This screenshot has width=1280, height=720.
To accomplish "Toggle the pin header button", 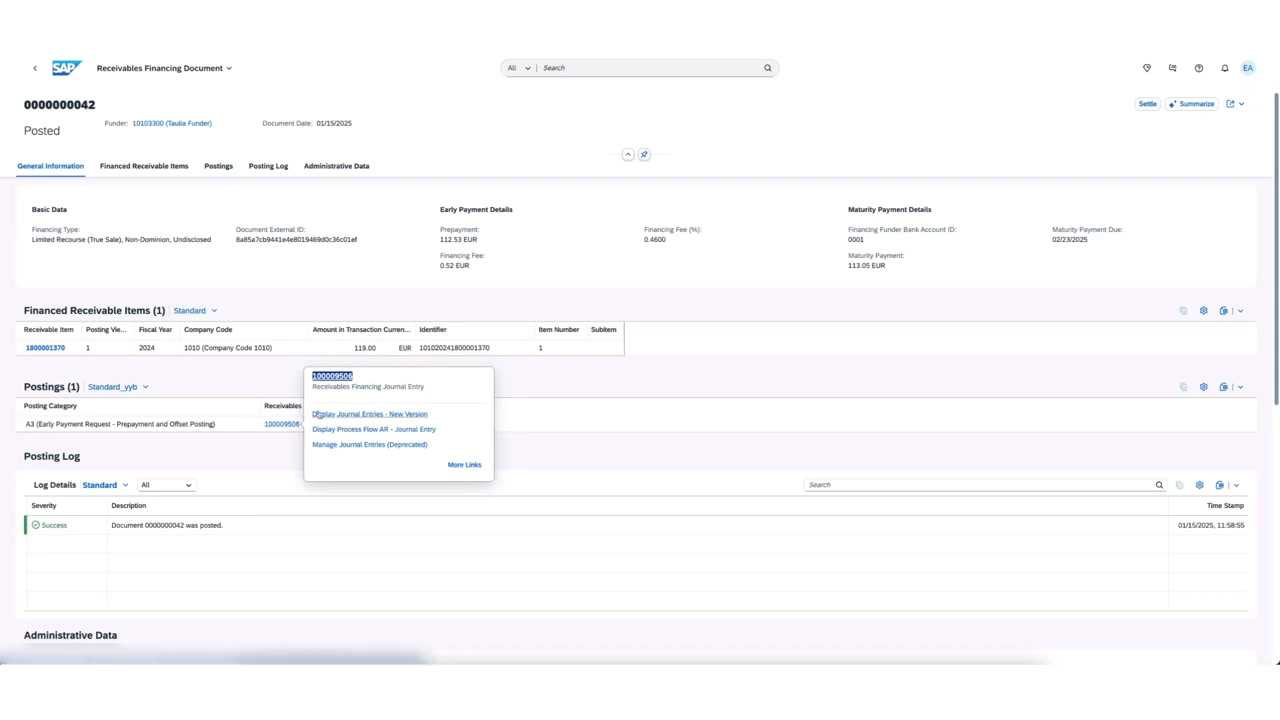I will pyautogui.click(x=644, y=154).
